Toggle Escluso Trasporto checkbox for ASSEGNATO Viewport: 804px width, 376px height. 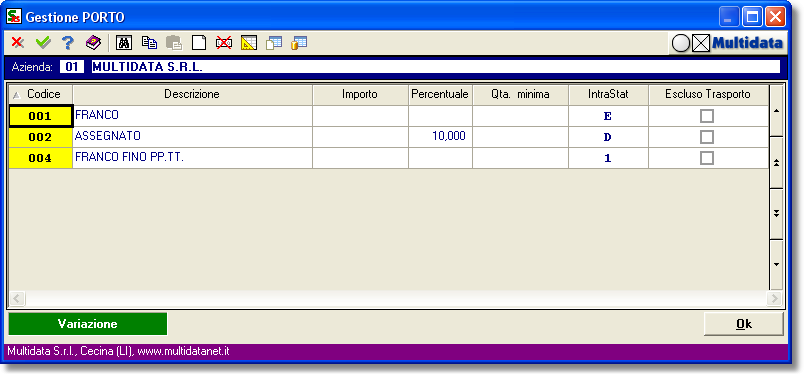[707, 137]
